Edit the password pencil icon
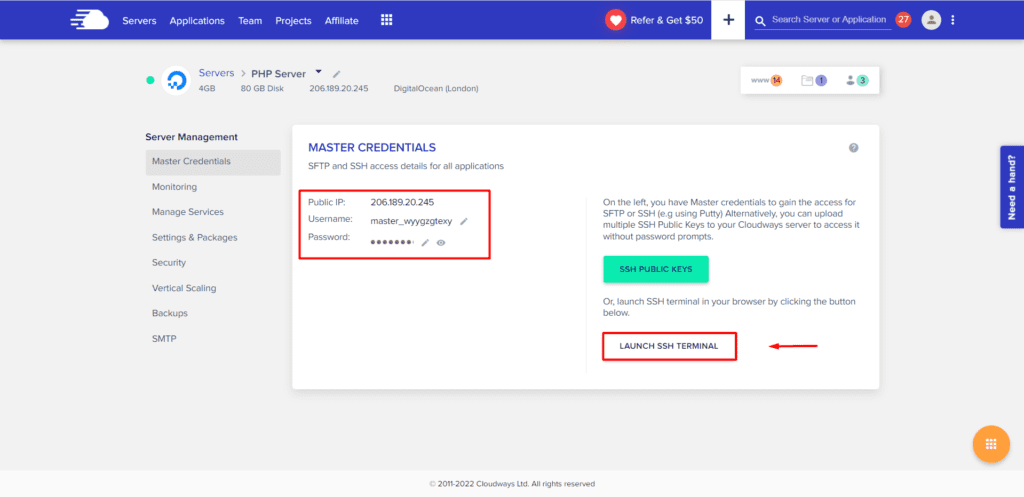 pos(425,242)
